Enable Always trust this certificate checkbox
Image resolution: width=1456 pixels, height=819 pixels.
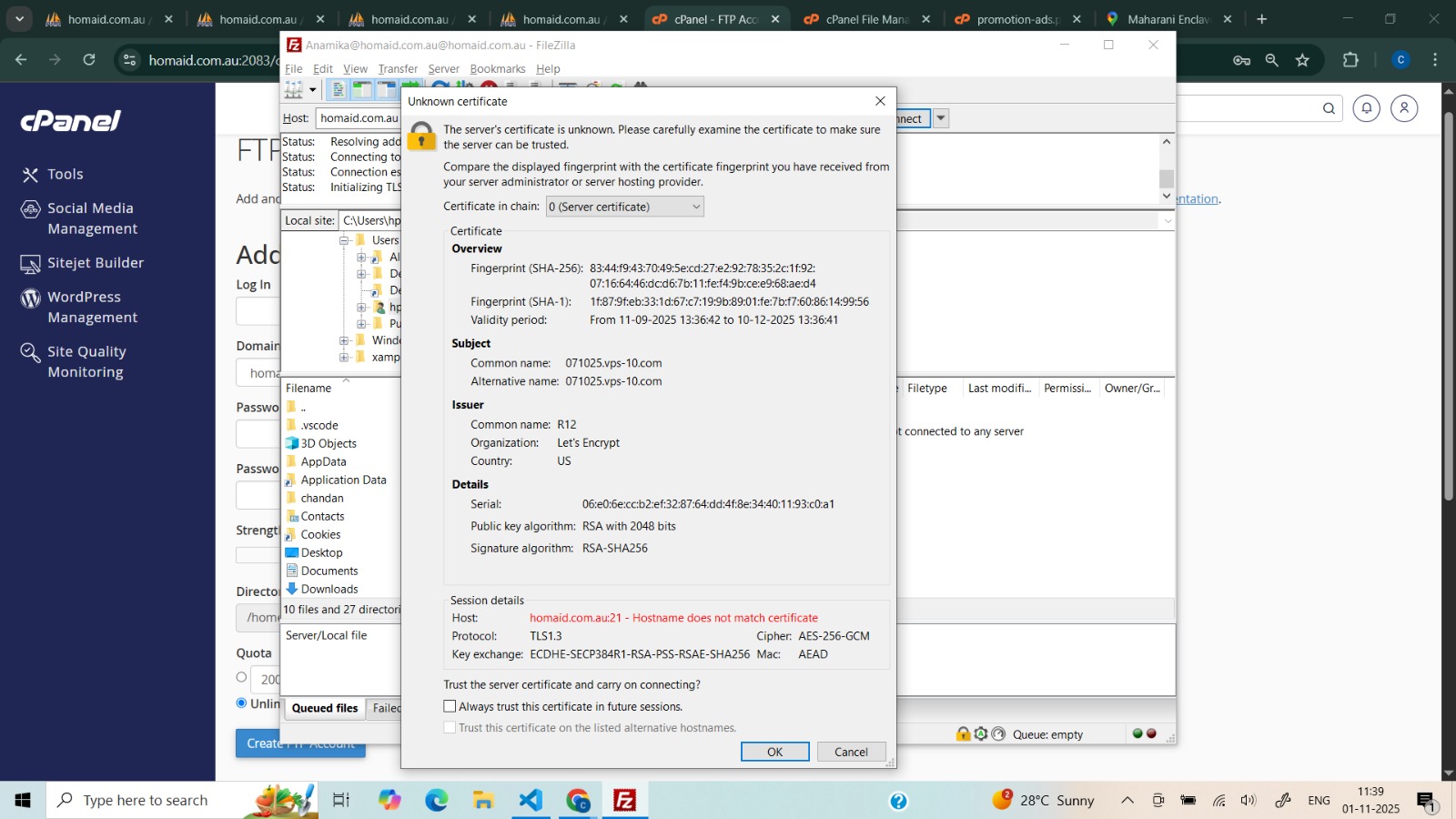coord(450,706)
